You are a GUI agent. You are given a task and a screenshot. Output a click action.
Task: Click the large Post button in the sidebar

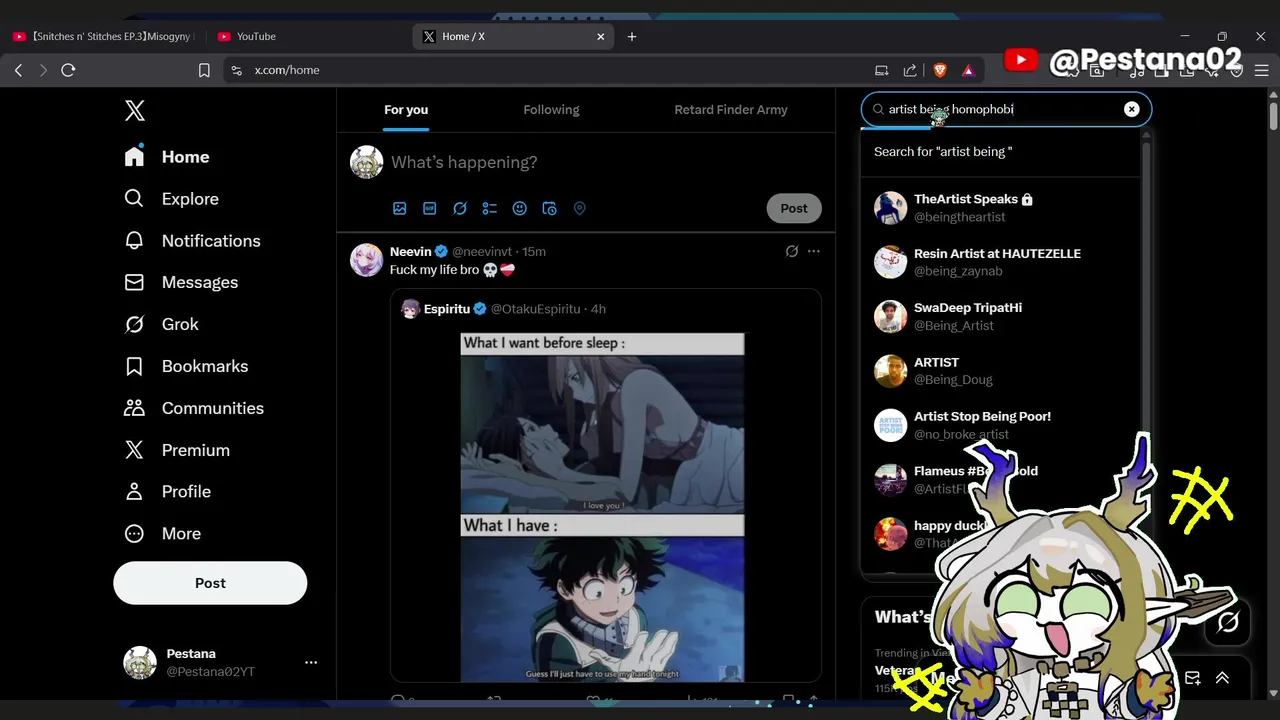point(210,583)
